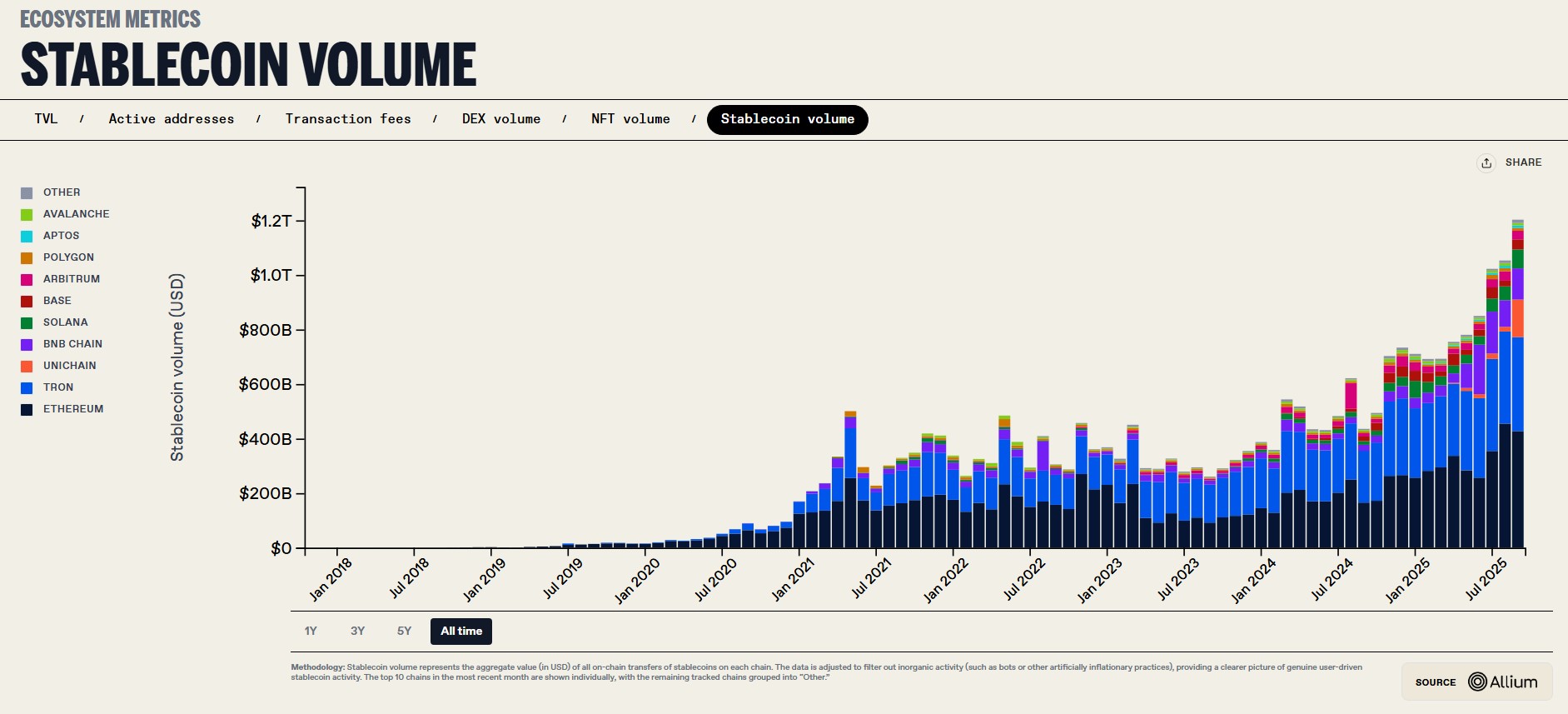
Task: Toggle the Tron legend entry
Action: pyautogui.click(x=58, y=387)
